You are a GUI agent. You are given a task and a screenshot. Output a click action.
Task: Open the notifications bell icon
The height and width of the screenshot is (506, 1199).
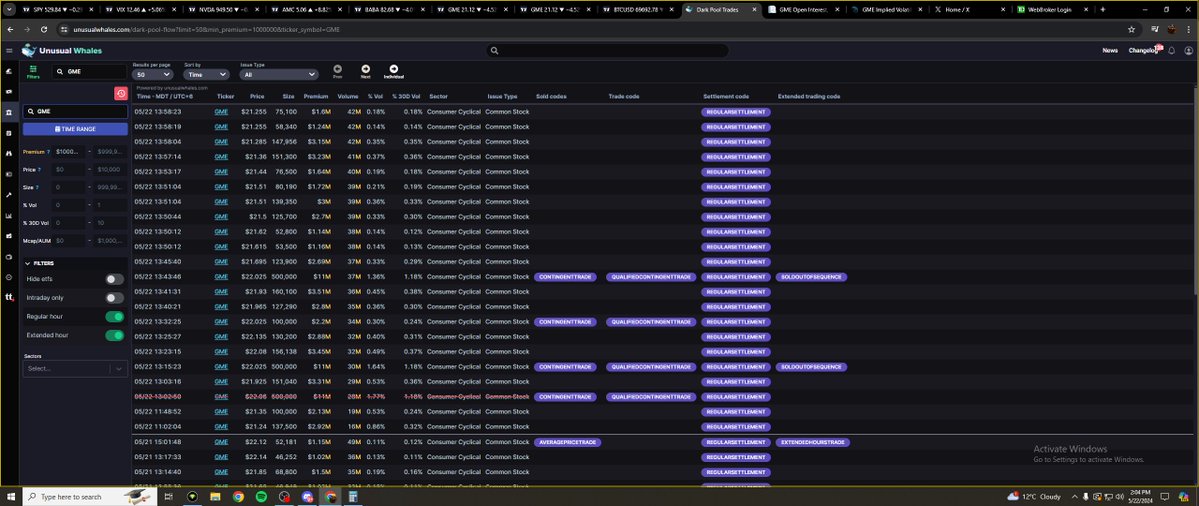coord(1171,50)
